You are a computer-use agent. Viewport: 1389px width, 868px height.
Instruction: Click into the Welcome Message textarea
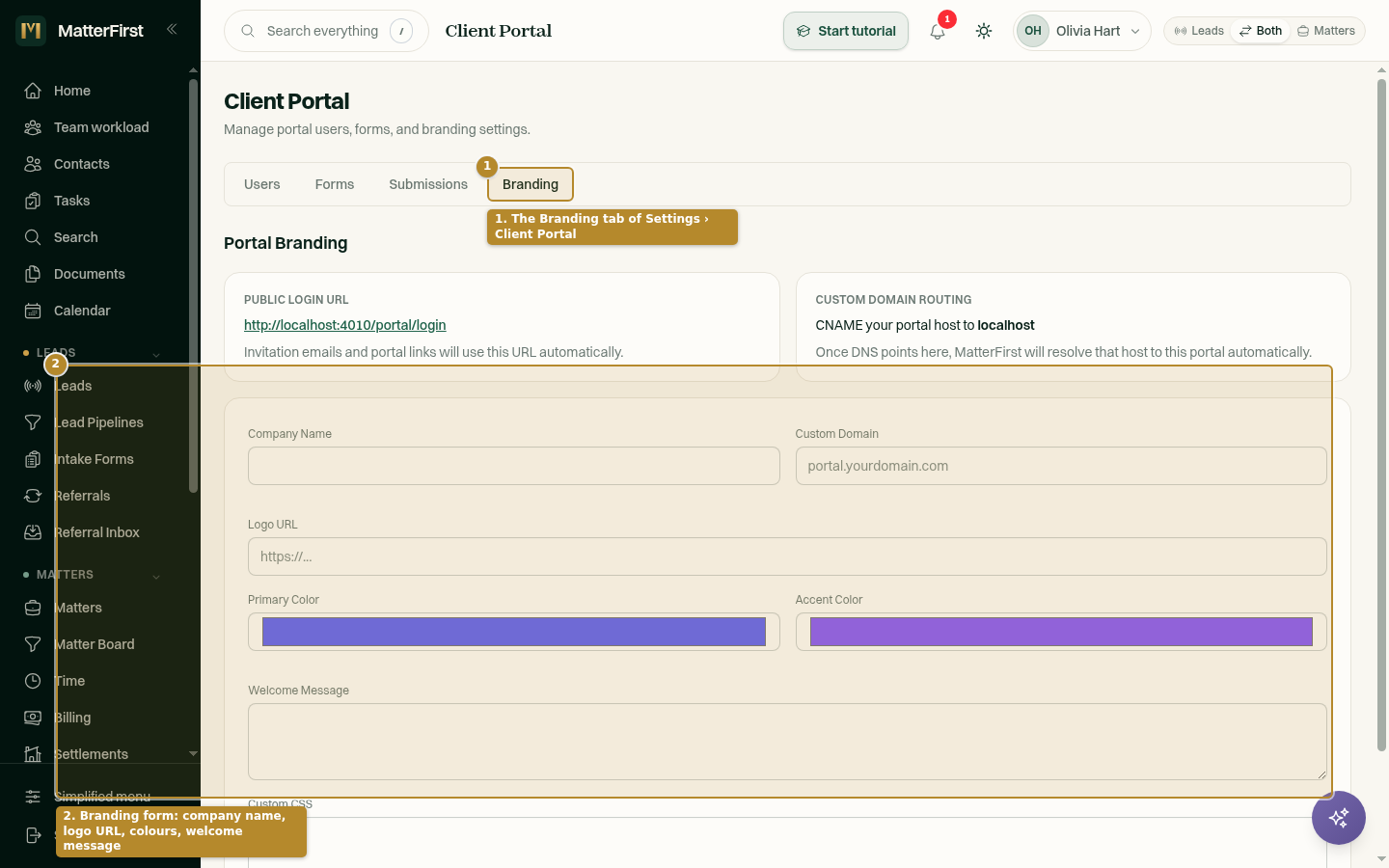(x=787, y=742)
